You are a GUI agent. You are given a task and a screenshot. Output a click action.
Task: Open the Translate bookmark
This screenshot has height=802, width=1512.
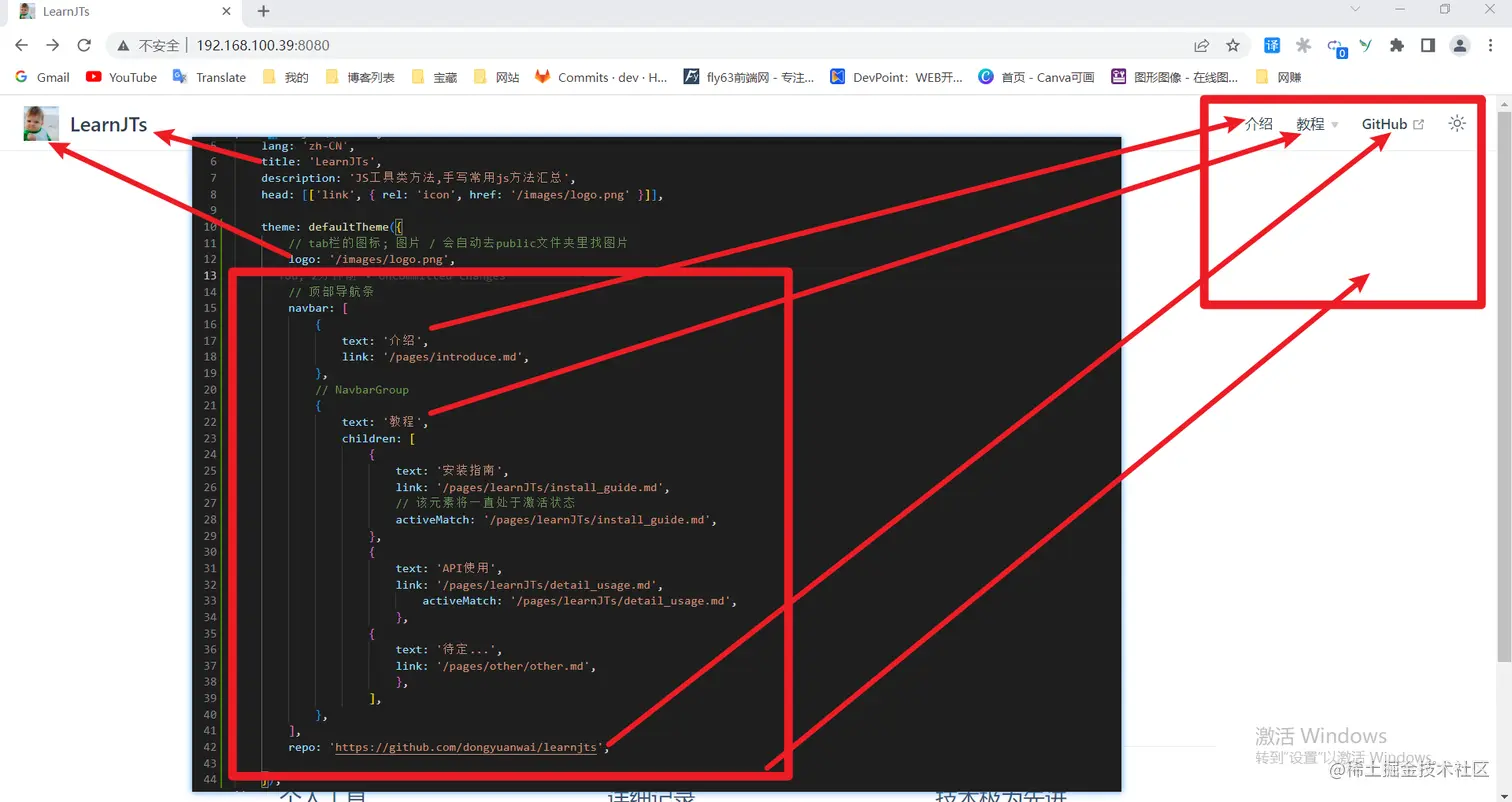pyautogui.click(x=209, y=77)
